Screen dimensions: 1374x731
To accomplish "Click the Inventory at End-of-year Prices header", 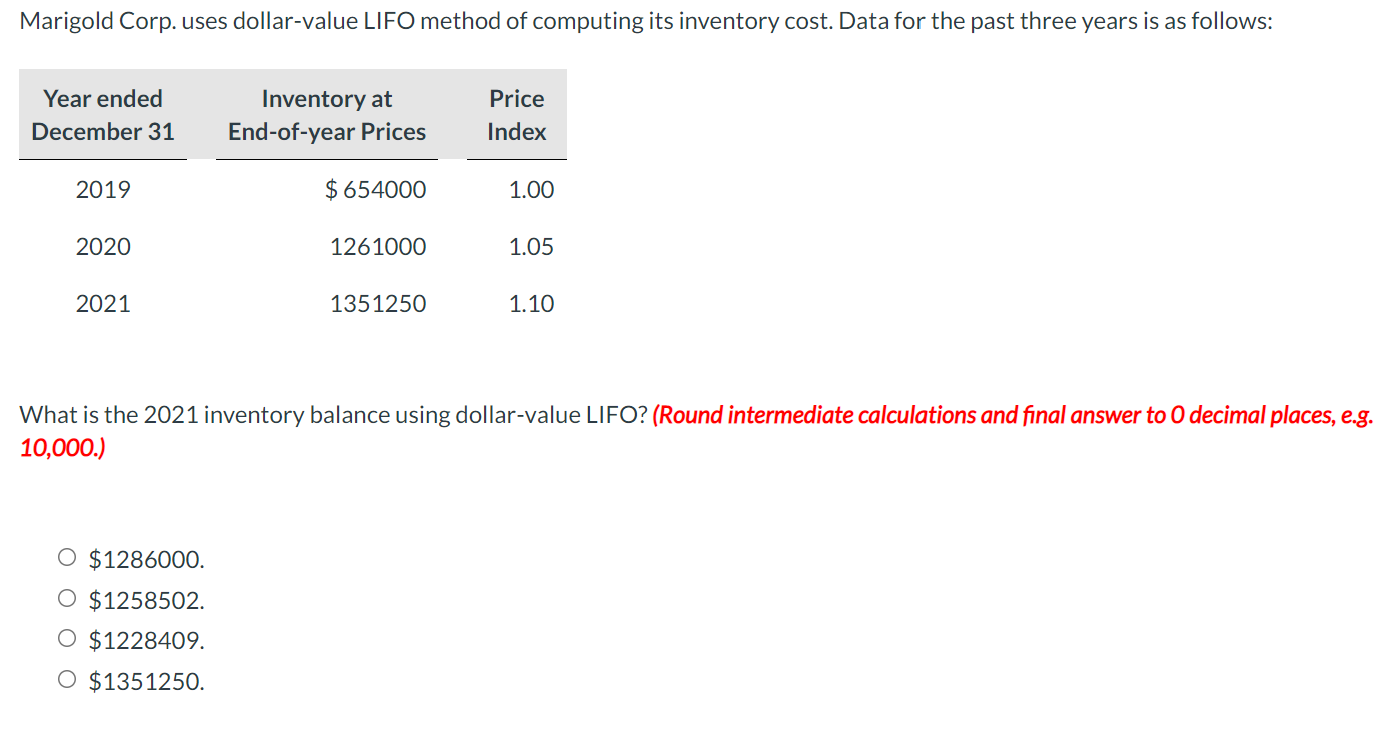I will pos(326,115).
